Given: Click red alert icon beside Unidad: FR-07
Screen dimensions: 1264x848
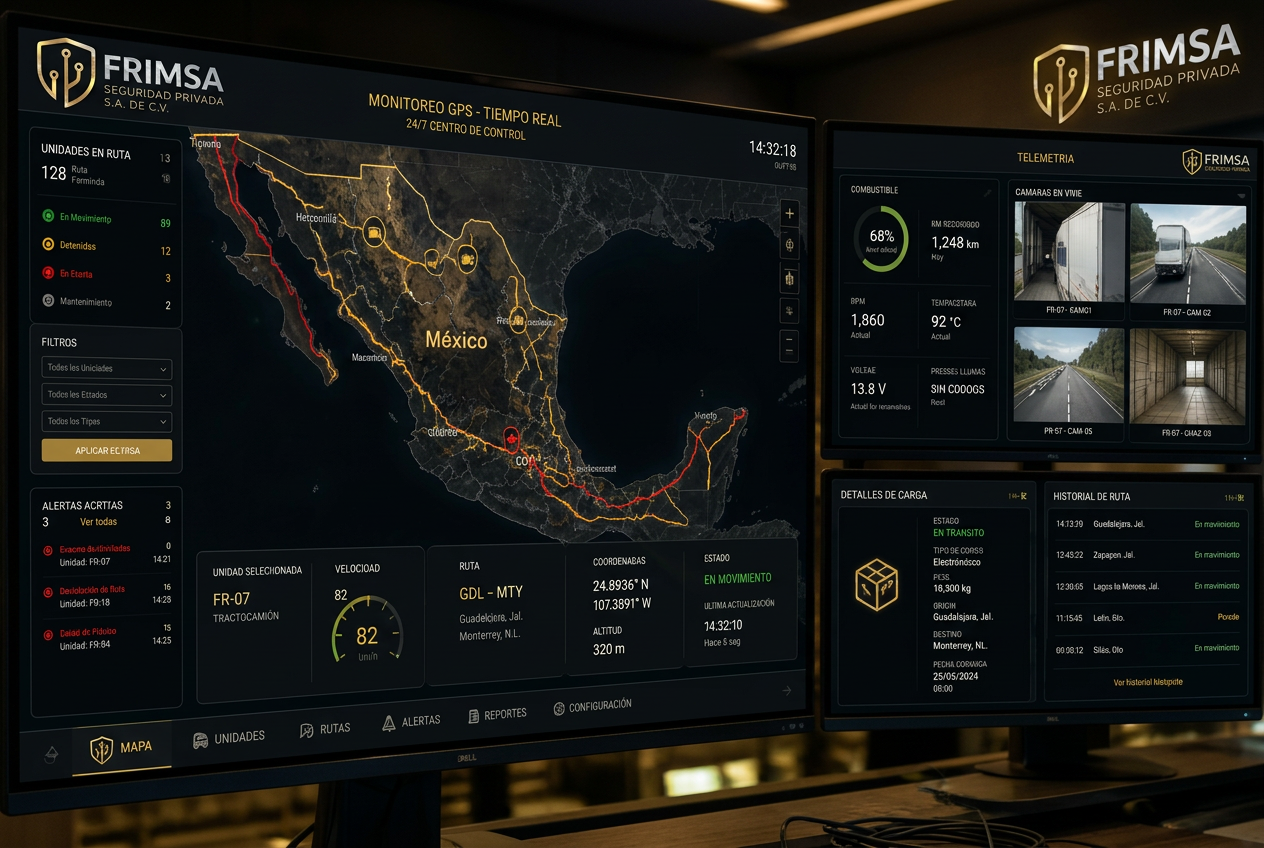Looking at the screenshot, I should [x=48, y=551].
